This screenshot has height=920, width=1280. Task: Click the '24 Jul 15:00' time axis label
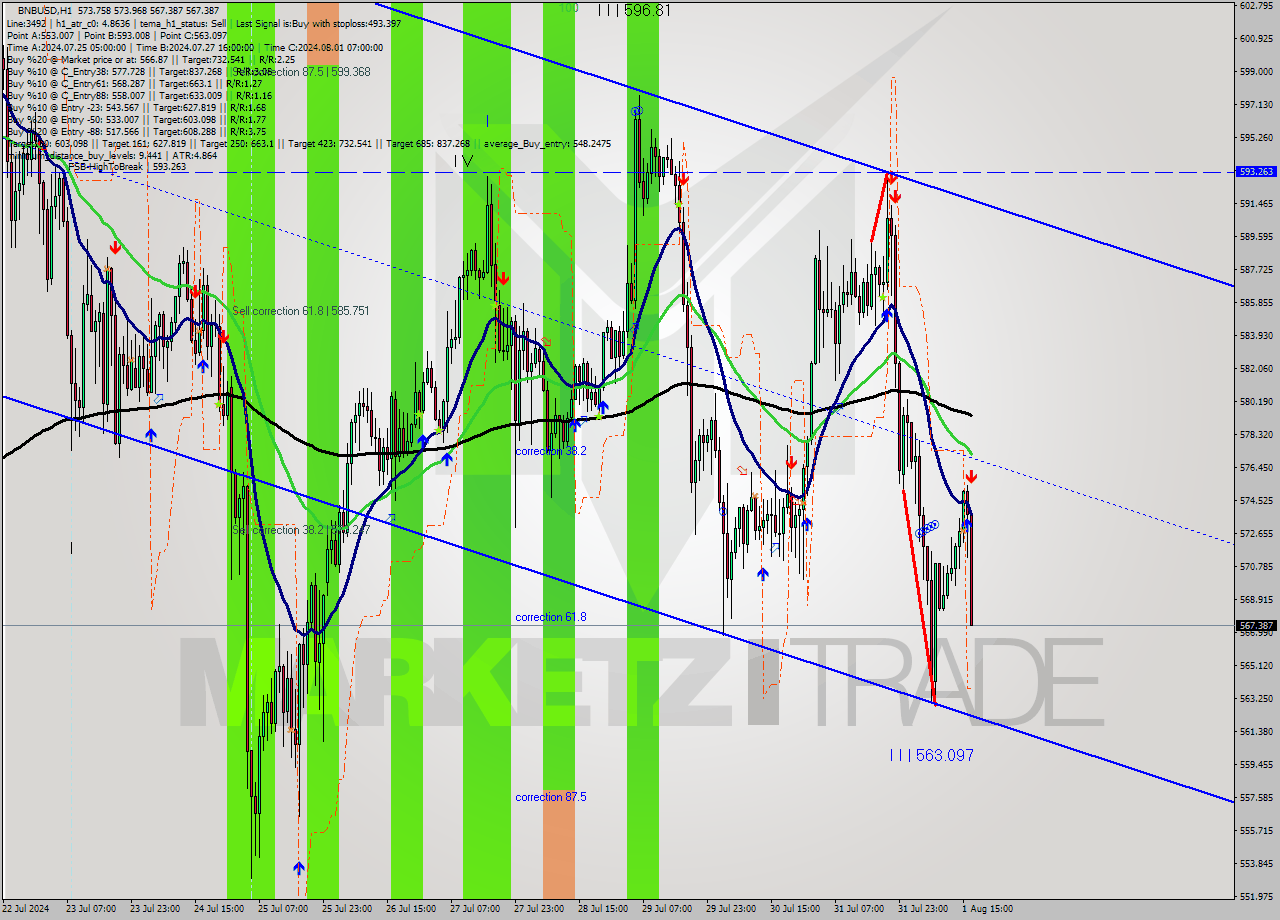(x=219, y=909)
